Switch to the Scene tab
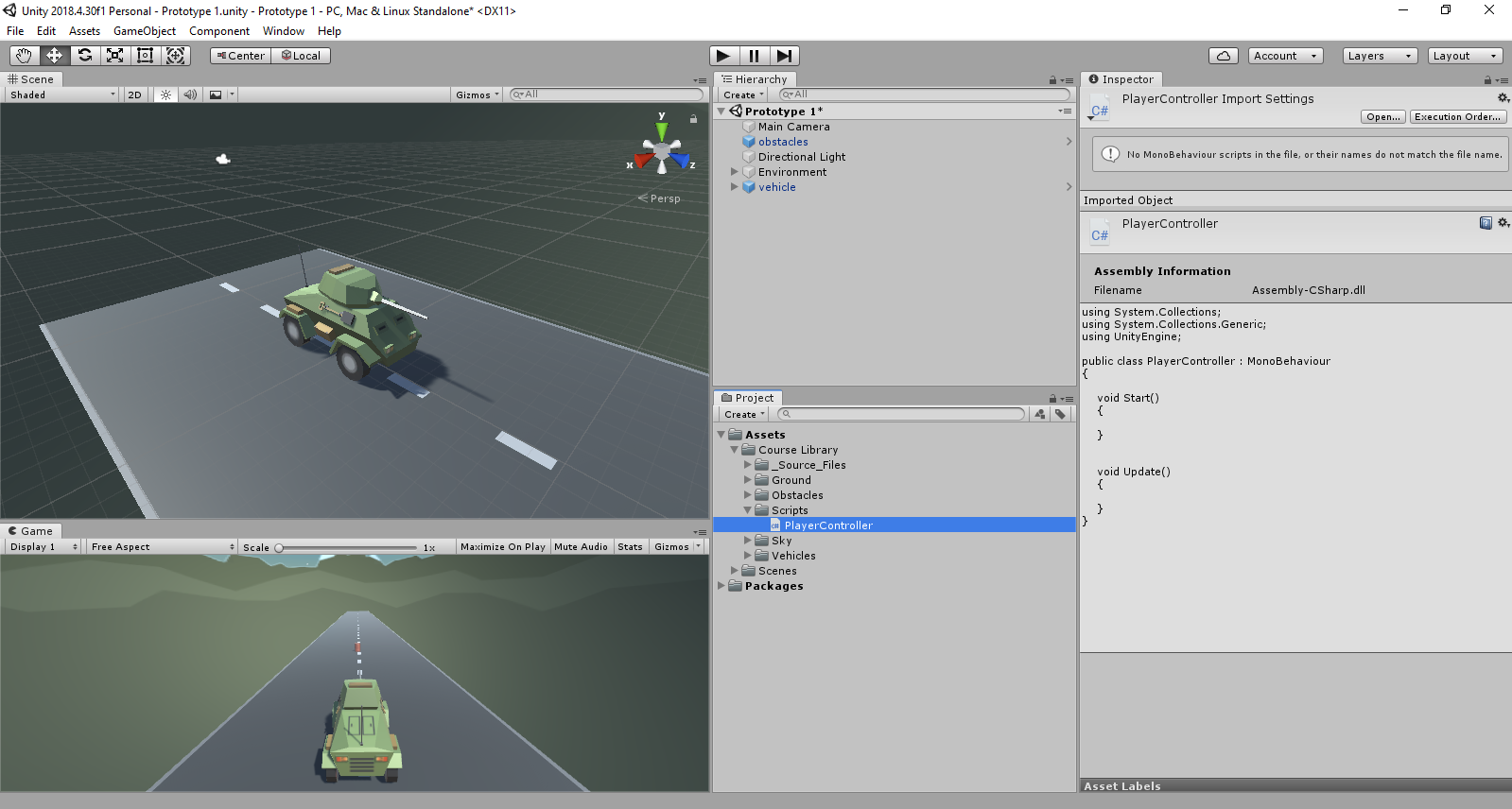Screen dimensions: 1512x809 click(31, 79)
